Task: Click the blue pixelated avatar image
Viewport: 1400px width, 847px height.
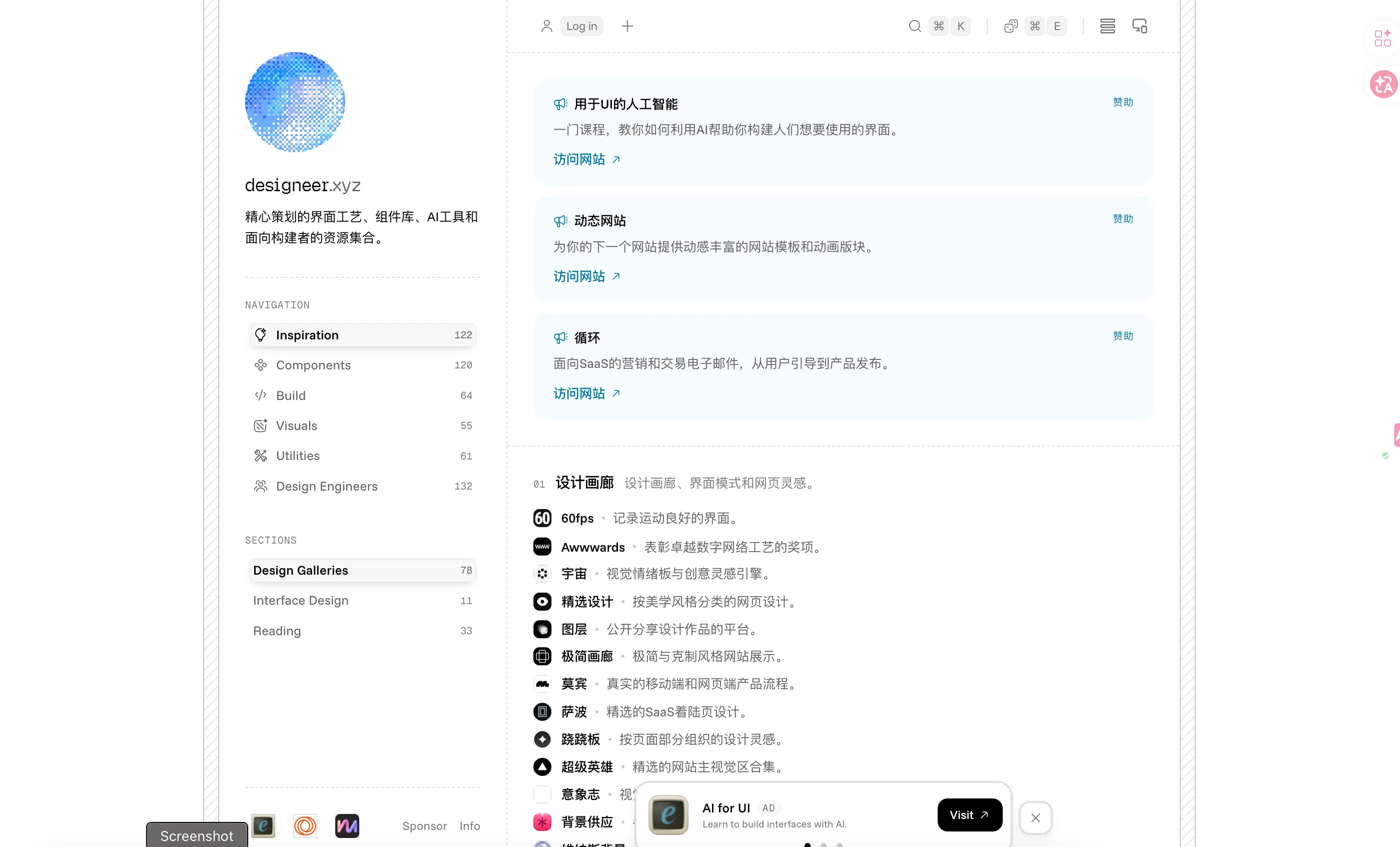Action: click(x=295, y=102)
